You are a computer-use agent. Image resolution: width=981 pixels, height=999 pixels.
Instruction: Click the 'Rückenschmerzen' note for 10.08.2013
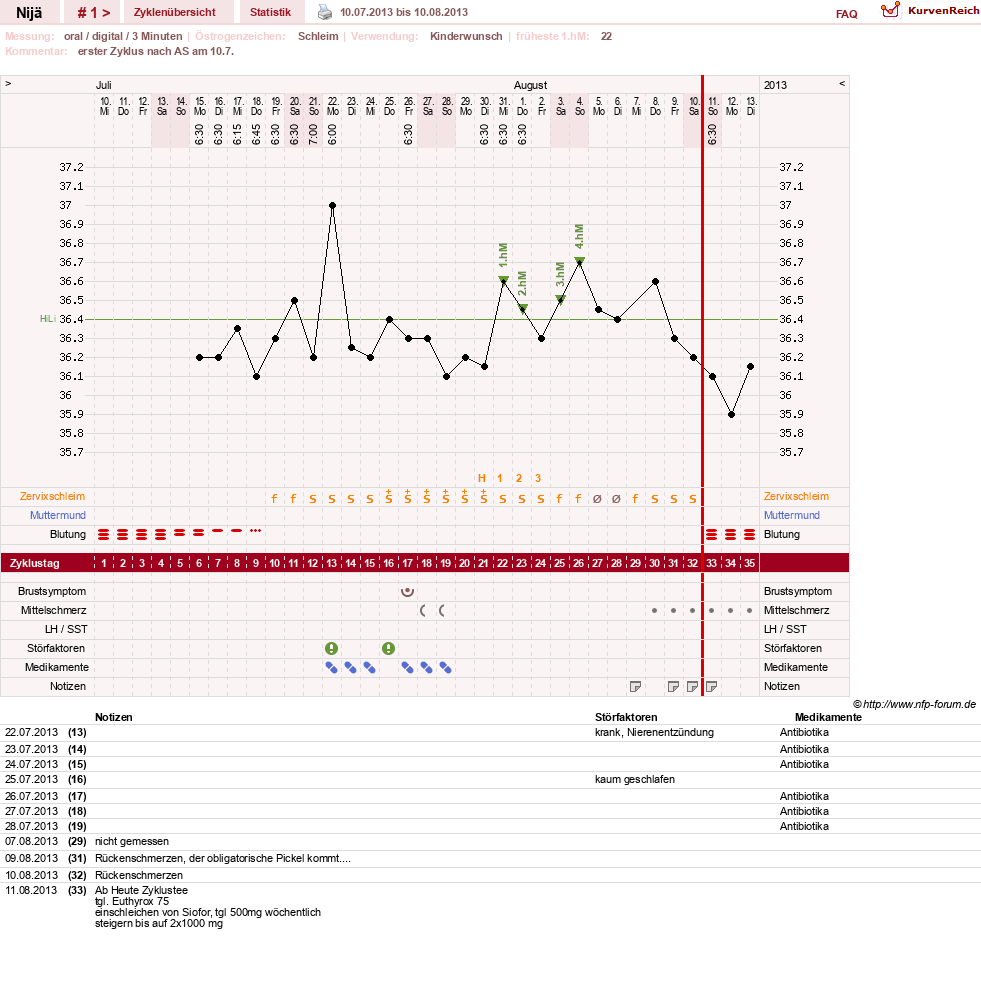(x=139, y=875)
